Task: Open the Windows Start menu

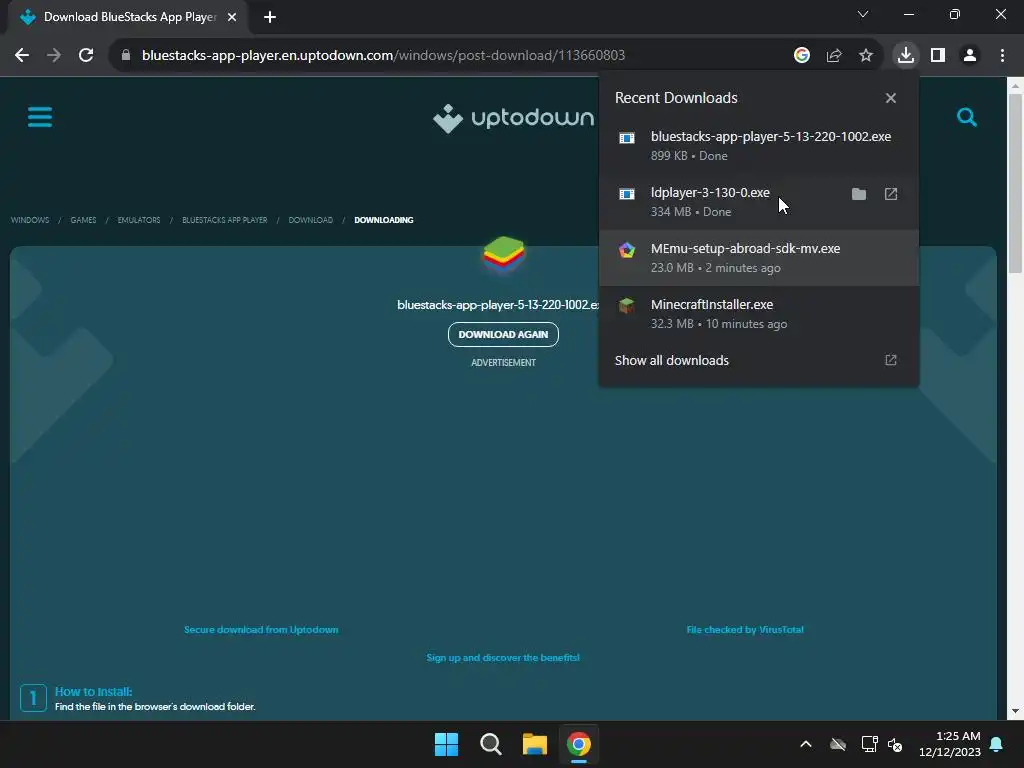Action: click(x=447, y=744)
